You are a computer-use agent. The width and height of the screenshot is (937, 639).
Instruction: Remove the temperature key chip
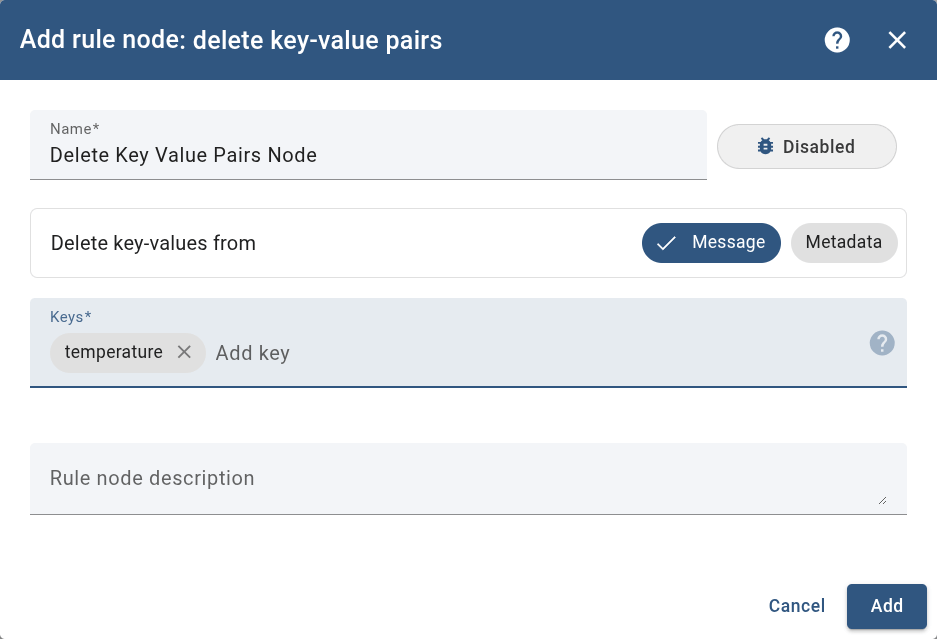[184, 352]
